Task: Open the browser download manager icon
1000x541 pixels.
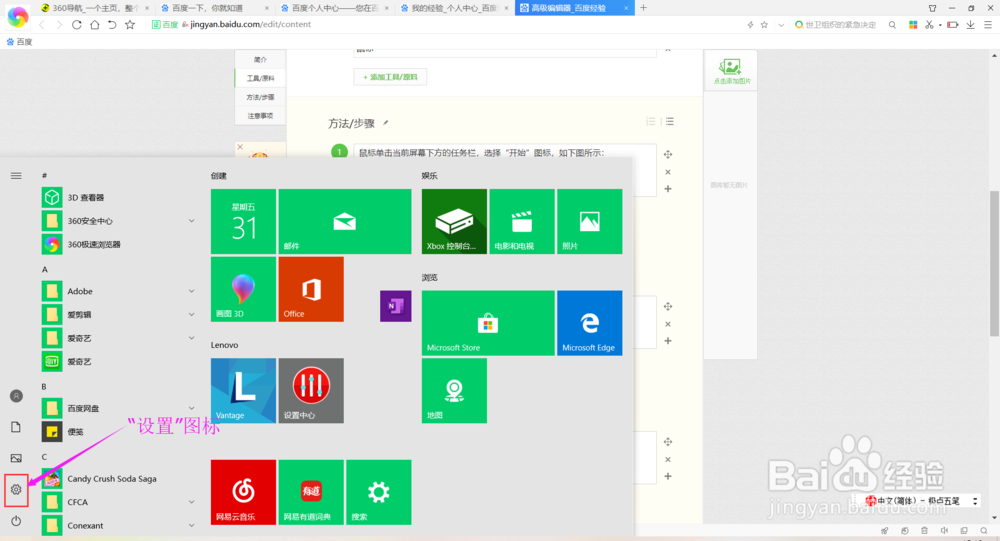Action: (970, 25)
